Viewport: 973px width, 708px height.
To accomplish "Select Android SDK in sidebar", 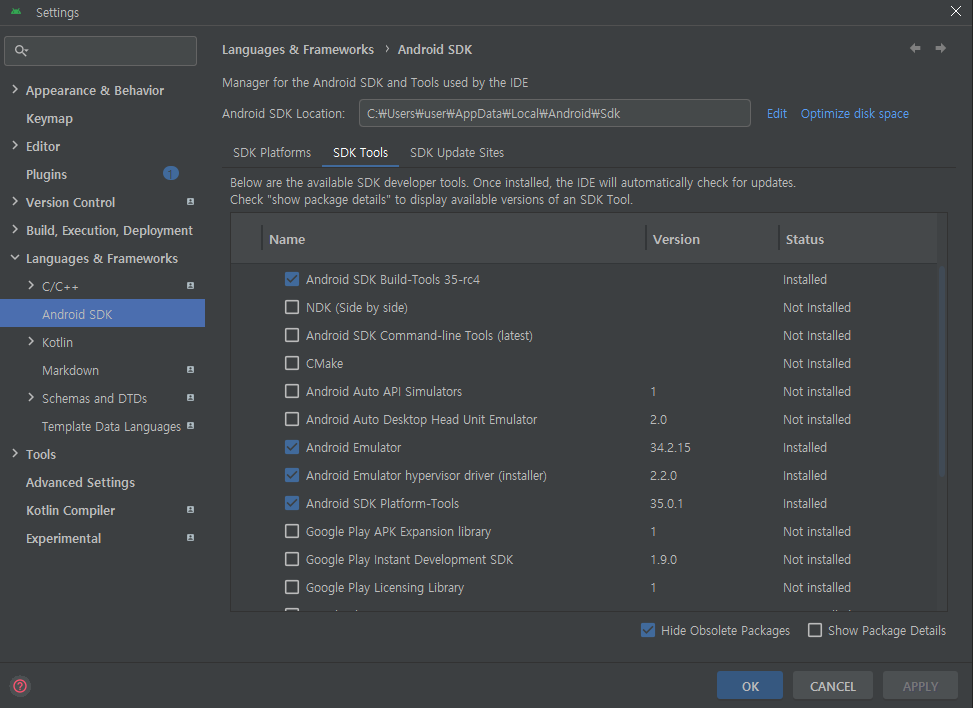I will tap(102, 313).
